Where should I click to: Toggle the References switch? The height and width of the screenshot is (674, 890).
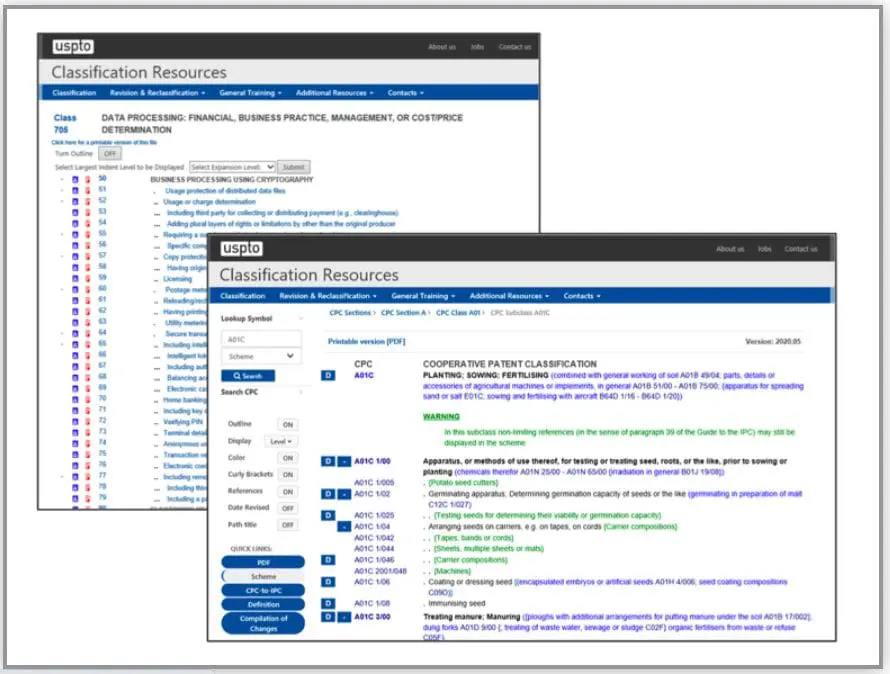coord(288,492)
